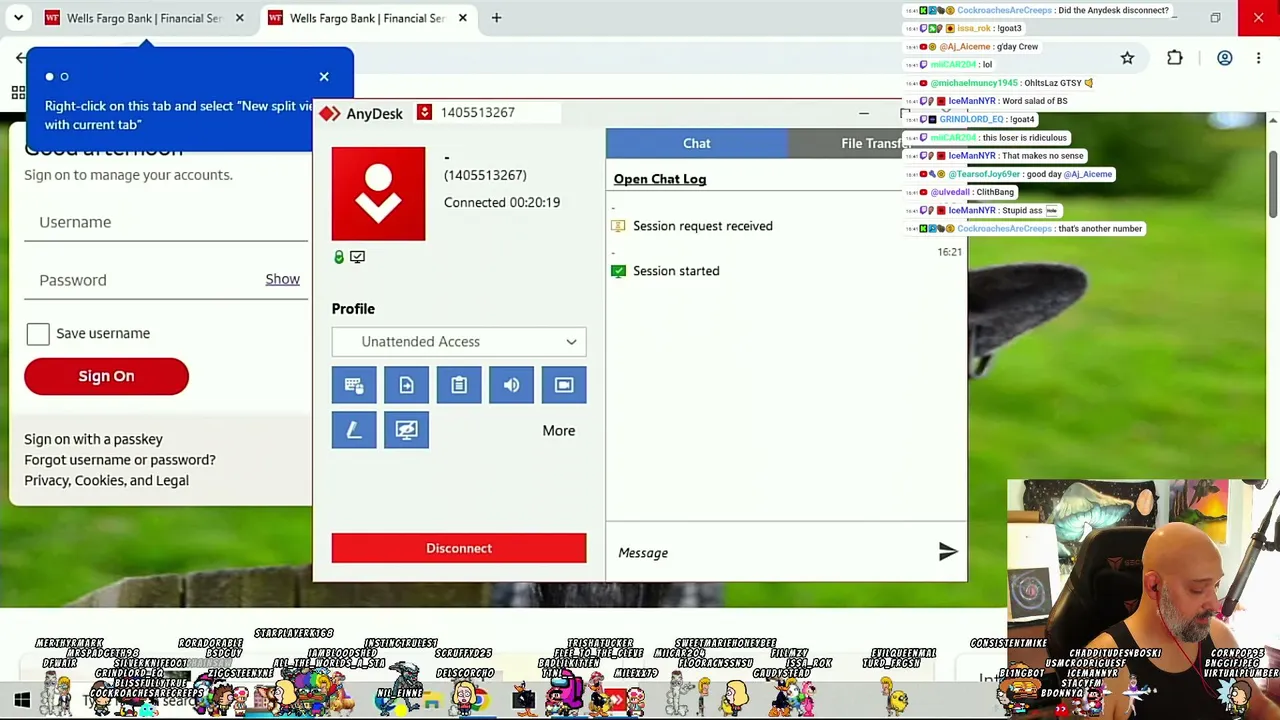Viewport: 1280px width, 720px height.
Task: Open Privacy, Cookies, and Legal link
Action: coord(106,481)
